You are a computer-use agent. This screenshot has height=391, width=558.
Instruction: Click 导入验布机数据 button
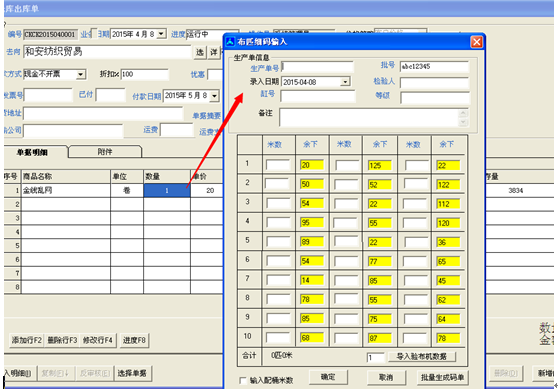tap(421, 356)
